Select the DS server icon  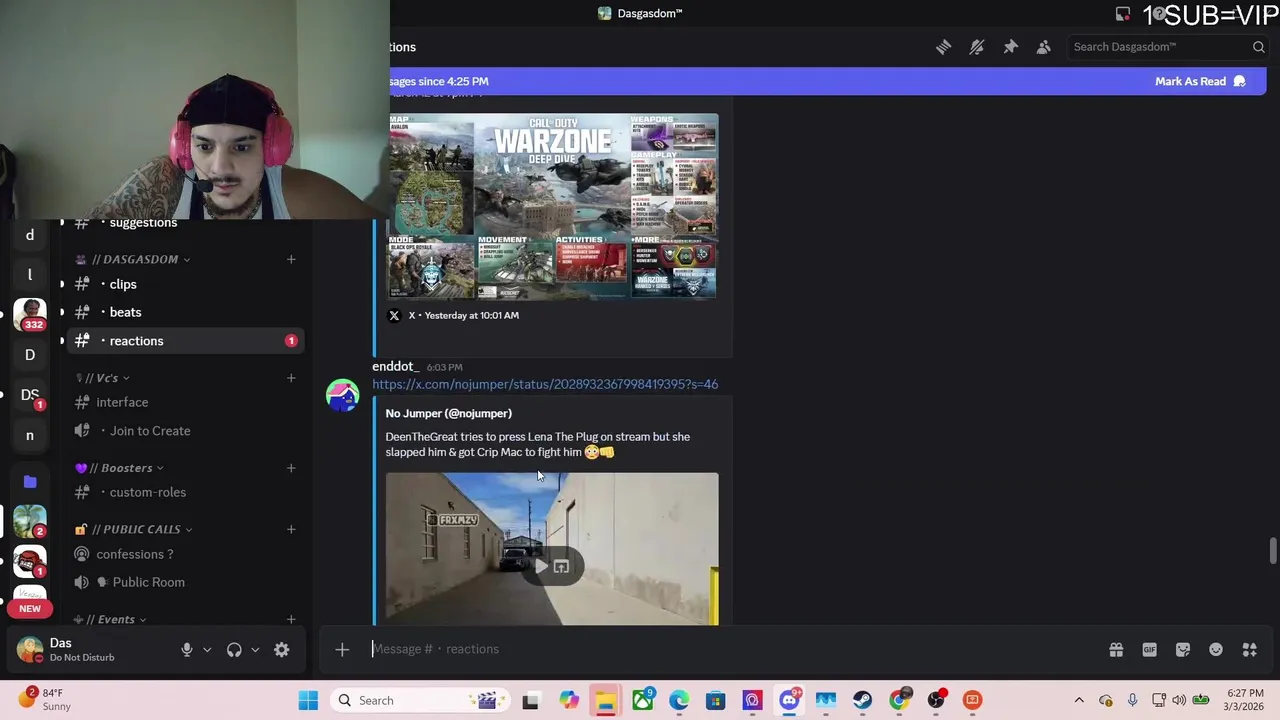click(30, 395)
